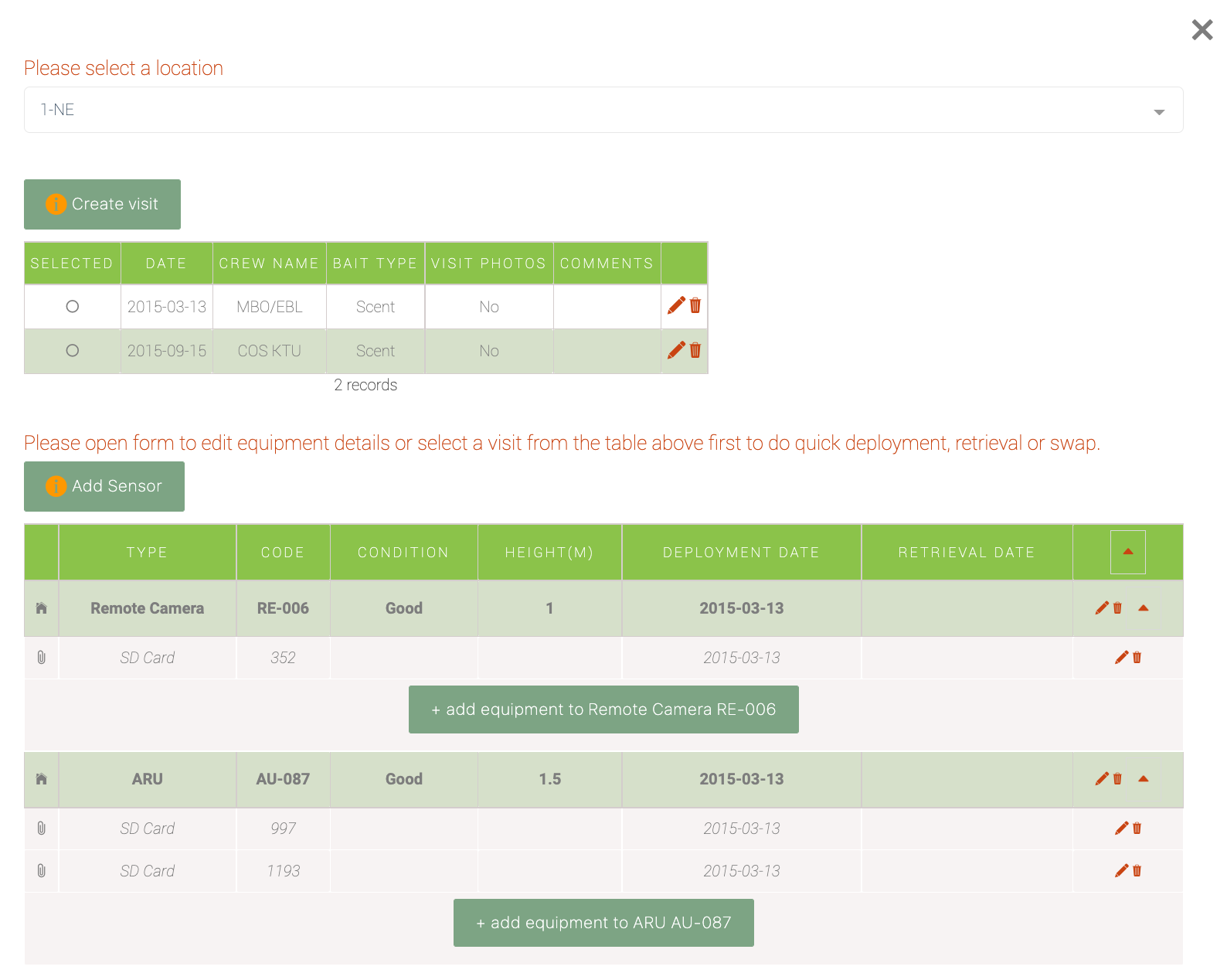Edit SD Card 1193 with pencil icon
This screenshot has height=980, width=1227.
tap(1122, 871)
